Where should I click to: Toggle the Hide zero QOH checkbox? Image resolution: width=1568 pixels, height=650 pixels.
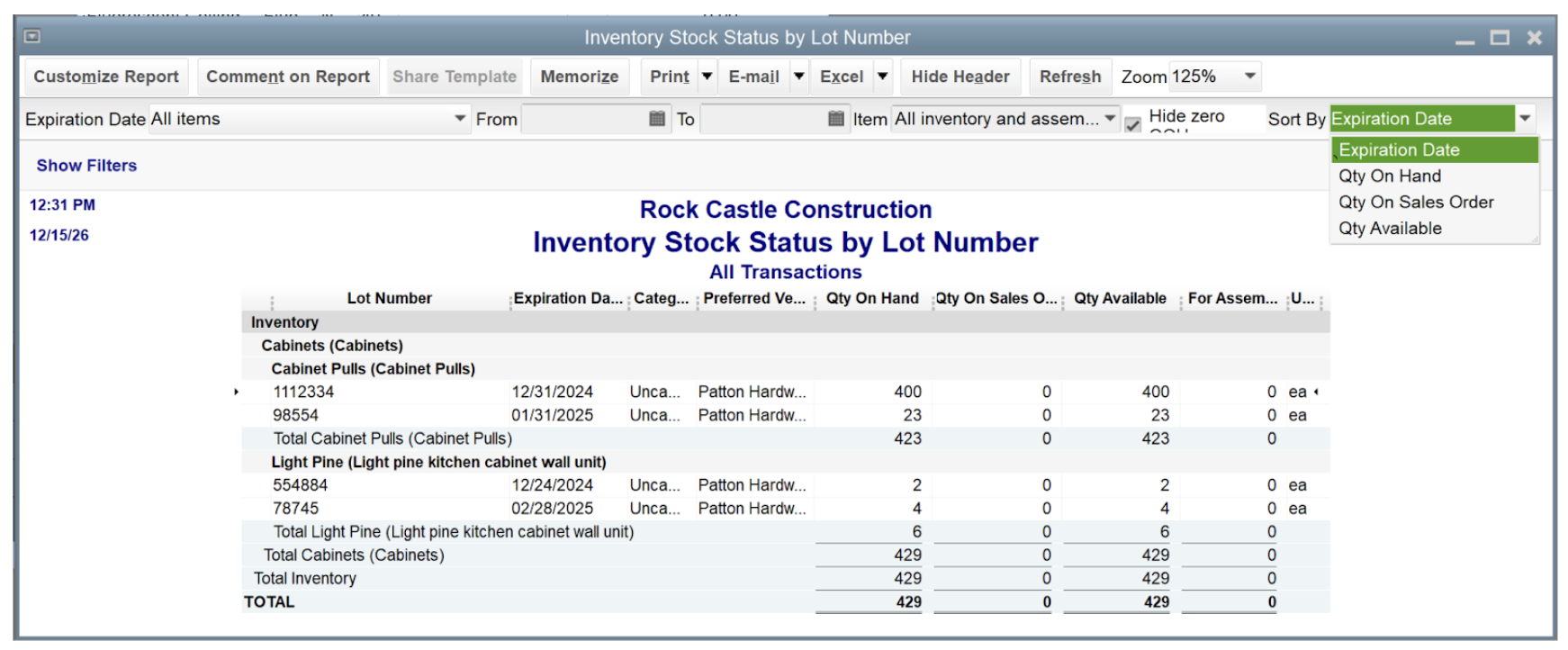(x=1133, y=124)
